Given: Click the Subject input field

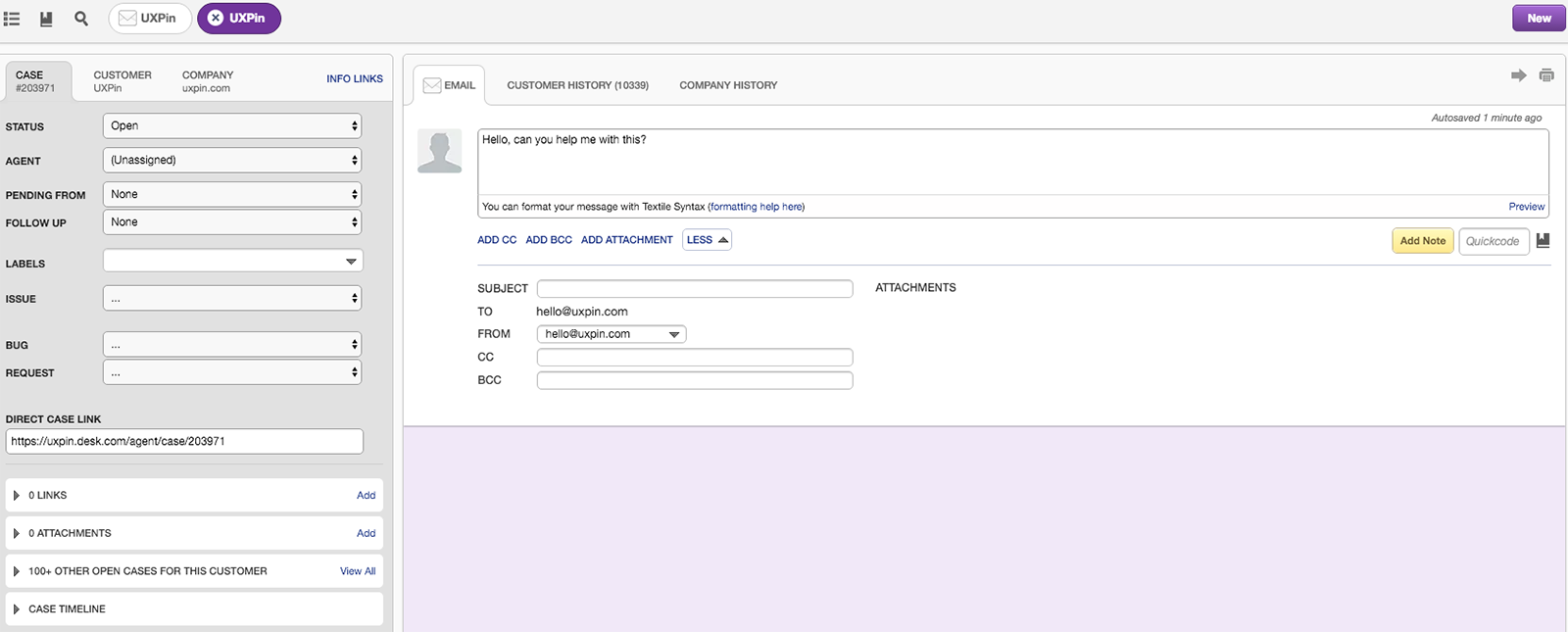Looking at the screenshot, I should pyautogui.click(x=695, y=288).
